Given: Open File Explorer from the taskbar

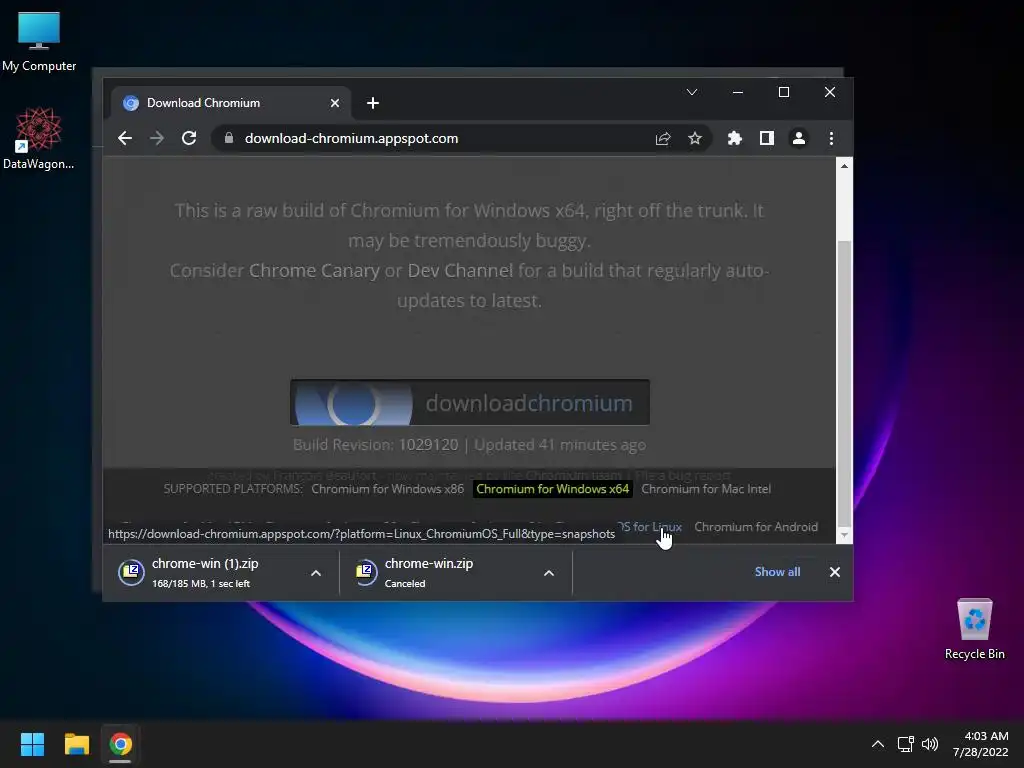Looking at the screenshot, I should [76, 744].
